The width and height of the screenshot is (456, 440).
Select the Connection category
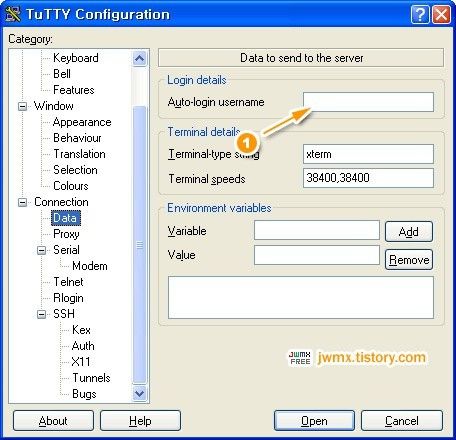(61, 202)
